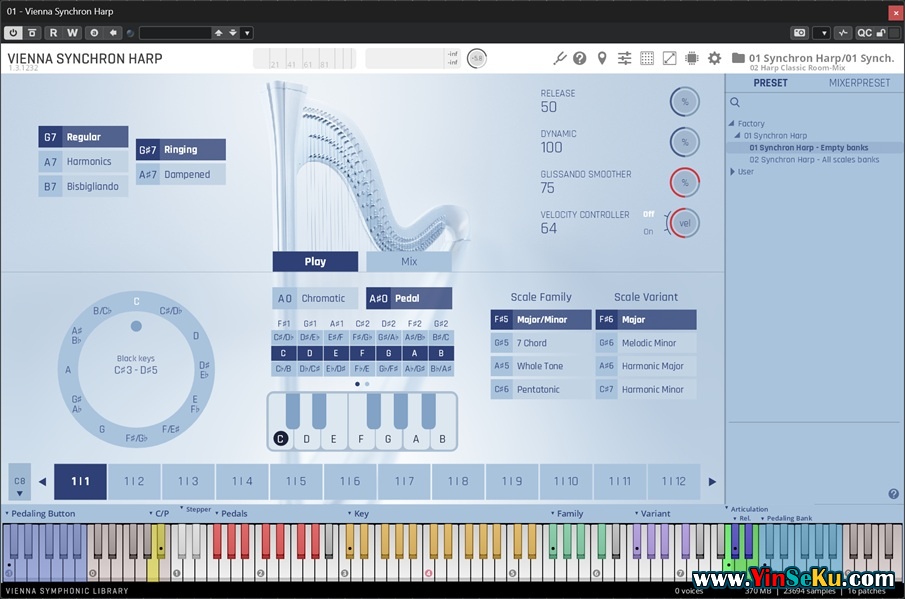905x599 pixels.
Task: Open the mixer sliders icon
Action: pyautogui.click(x=625, y=58)
